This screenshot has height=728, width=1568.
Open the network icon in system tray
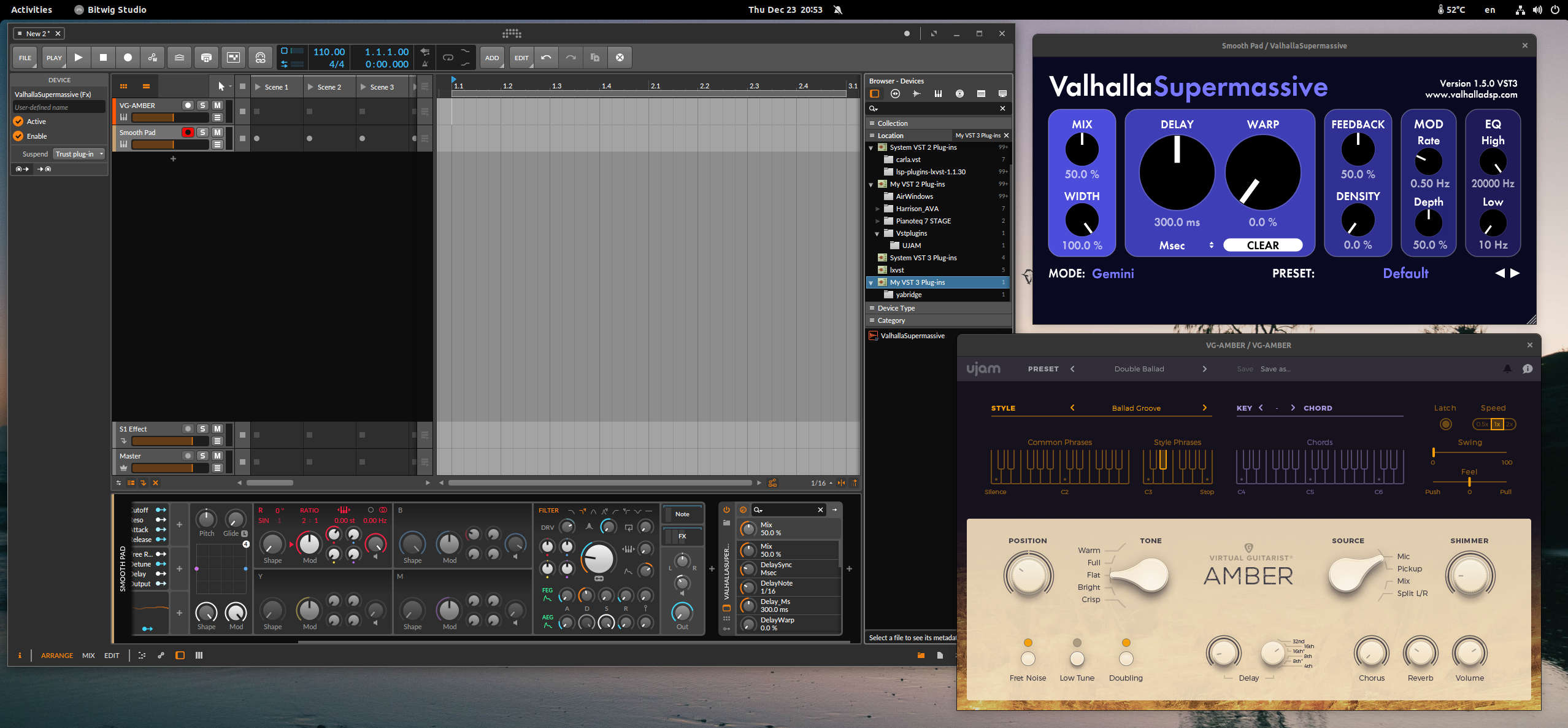1520,10
